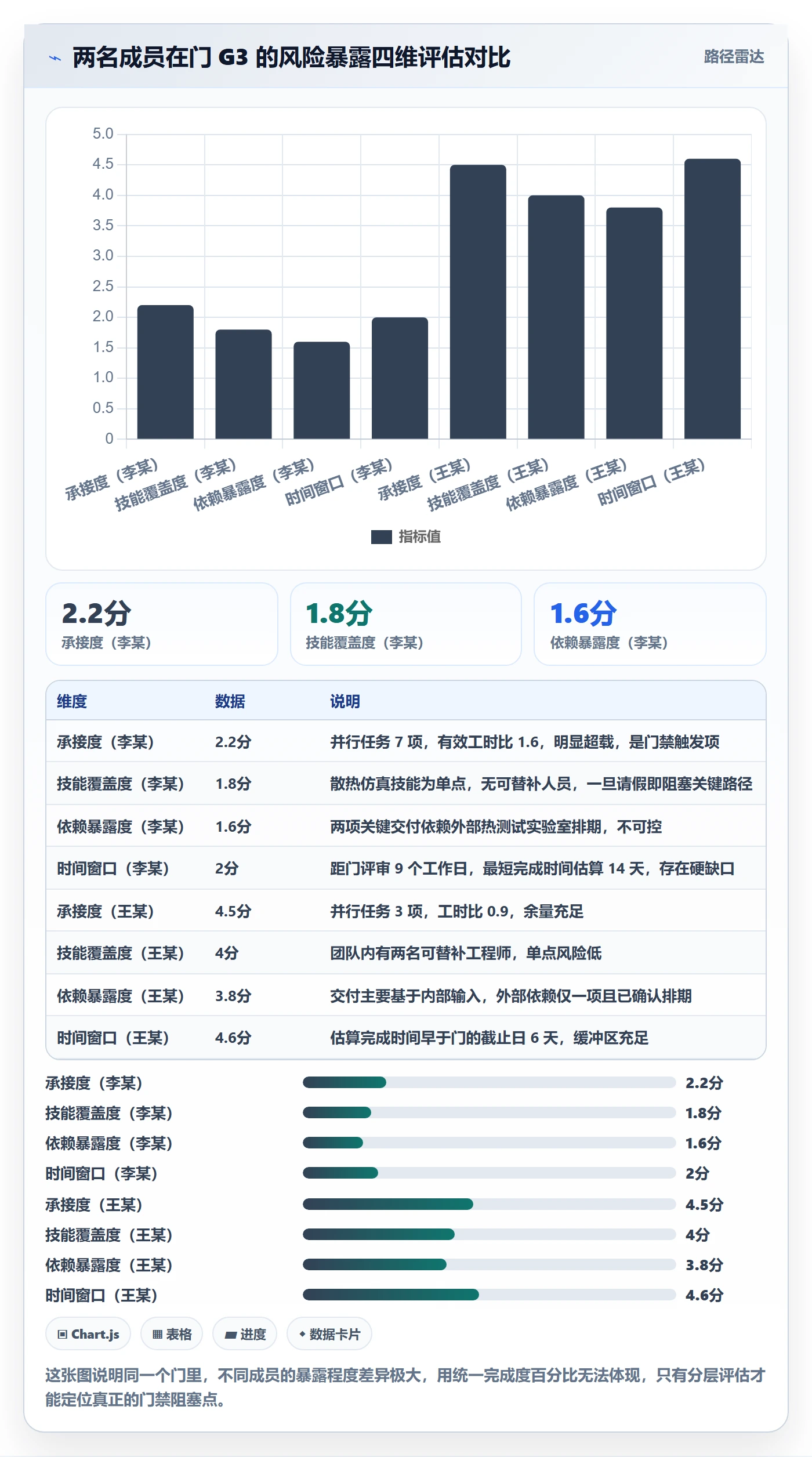This screenshot has height=1457, width=812.
Task: Click description 两项关键交付依赖外部热测试实验室排期
Action: pos(496,827)
